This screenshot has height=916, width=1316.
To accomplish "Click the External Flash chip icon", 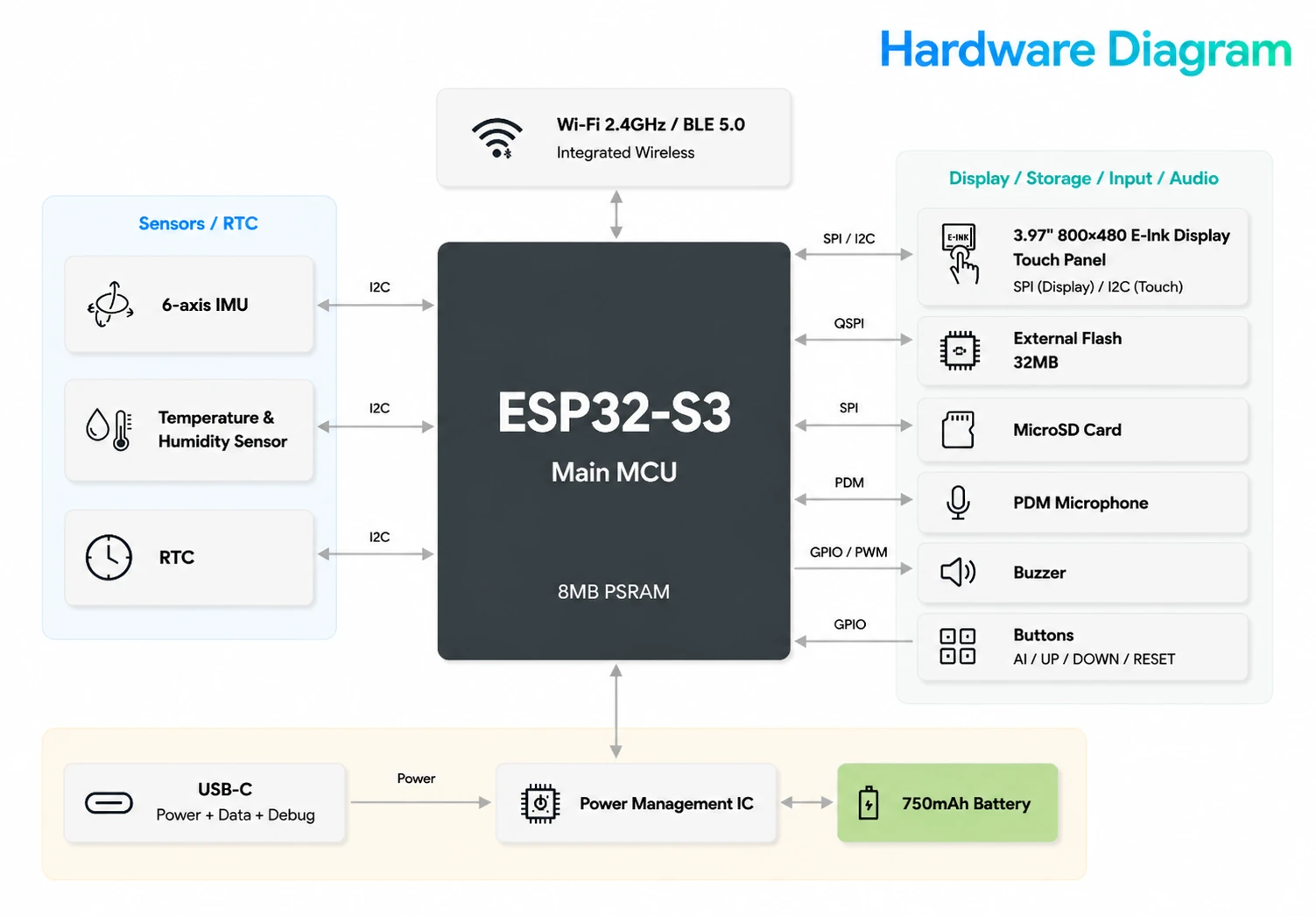I will pyautogui.click(x=960, y=350).
